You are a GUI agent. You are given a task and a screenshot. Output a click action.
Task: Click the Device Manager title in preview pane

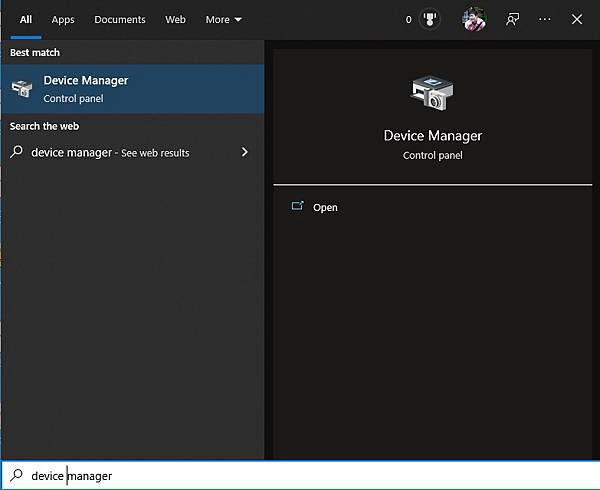click(433, 136)
